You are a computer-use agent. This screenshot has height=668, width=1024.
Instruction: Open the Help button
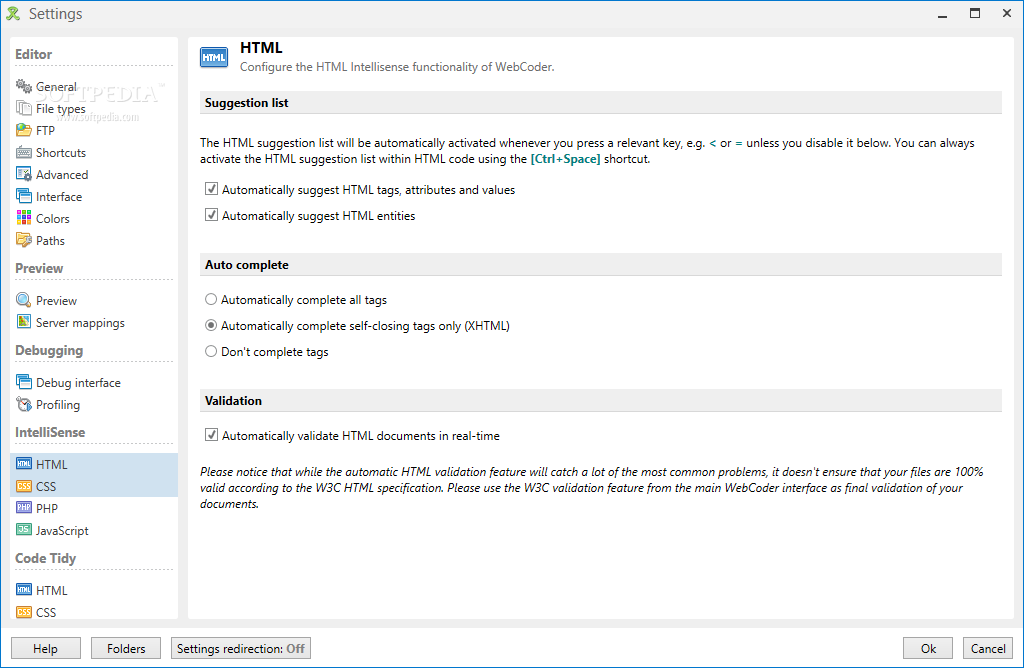point(45,648)
